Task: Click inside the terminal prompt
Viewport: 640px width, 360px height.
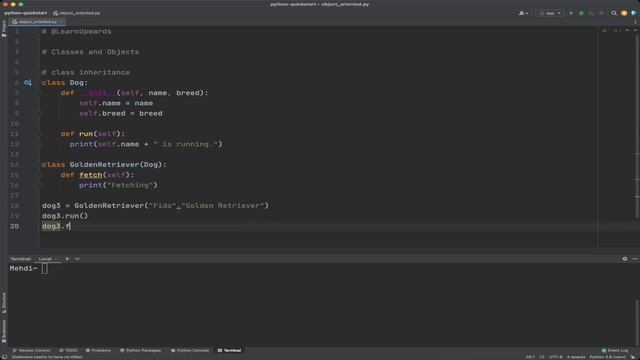Action: pyautogui.click(x=44, y=269)
